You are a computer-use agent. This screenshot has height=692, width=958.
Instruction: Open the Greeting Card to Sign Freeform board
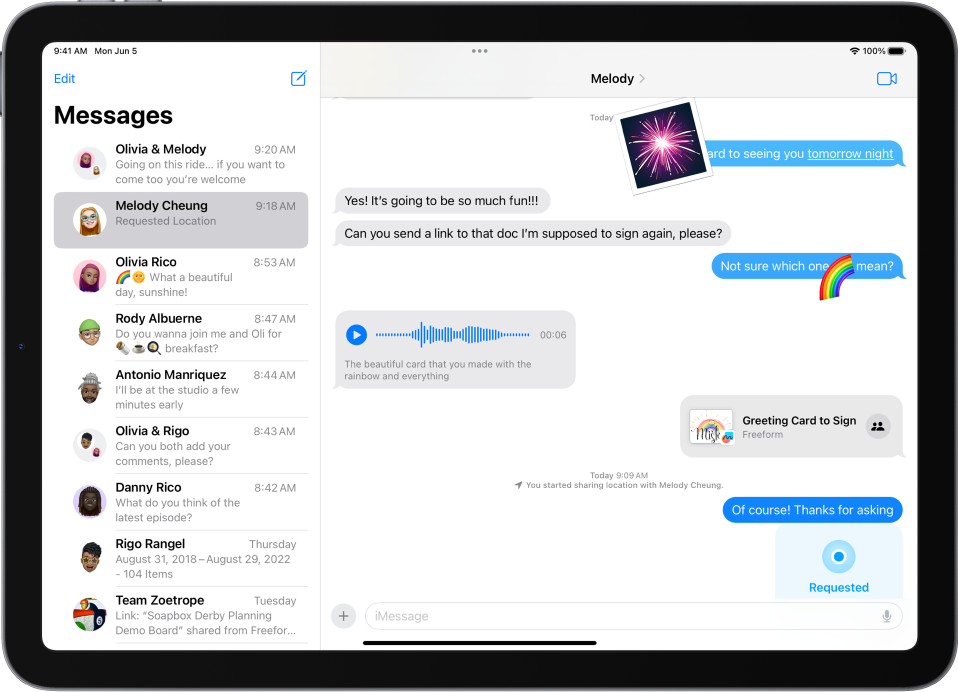coord(791,426)
